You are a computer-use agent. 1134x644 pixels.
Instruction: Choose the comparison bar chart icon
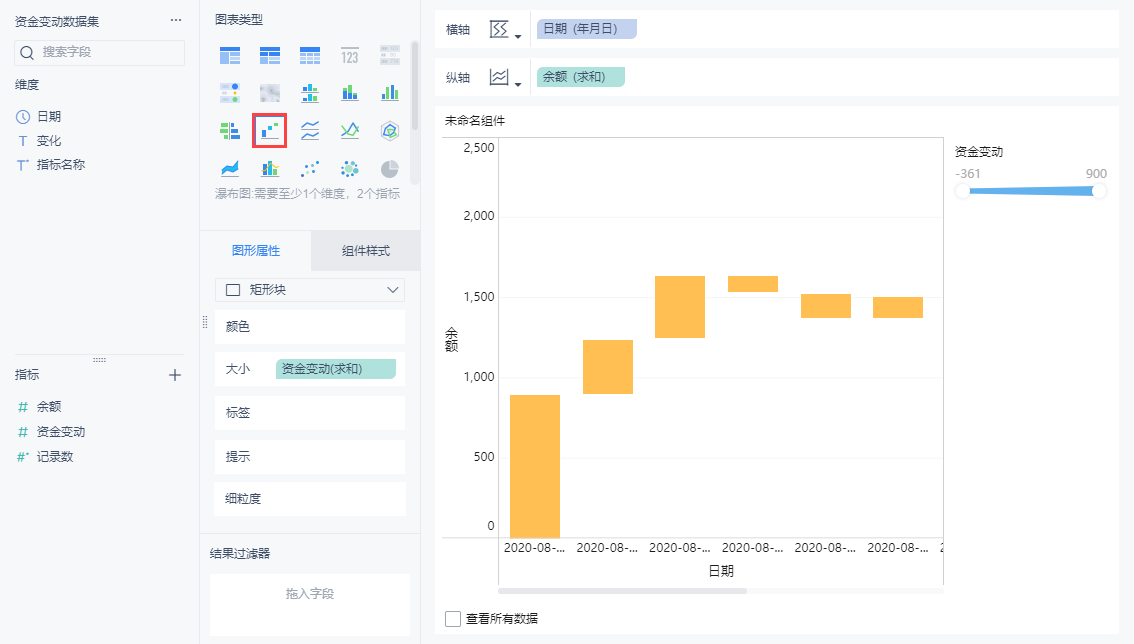point(230,131)
